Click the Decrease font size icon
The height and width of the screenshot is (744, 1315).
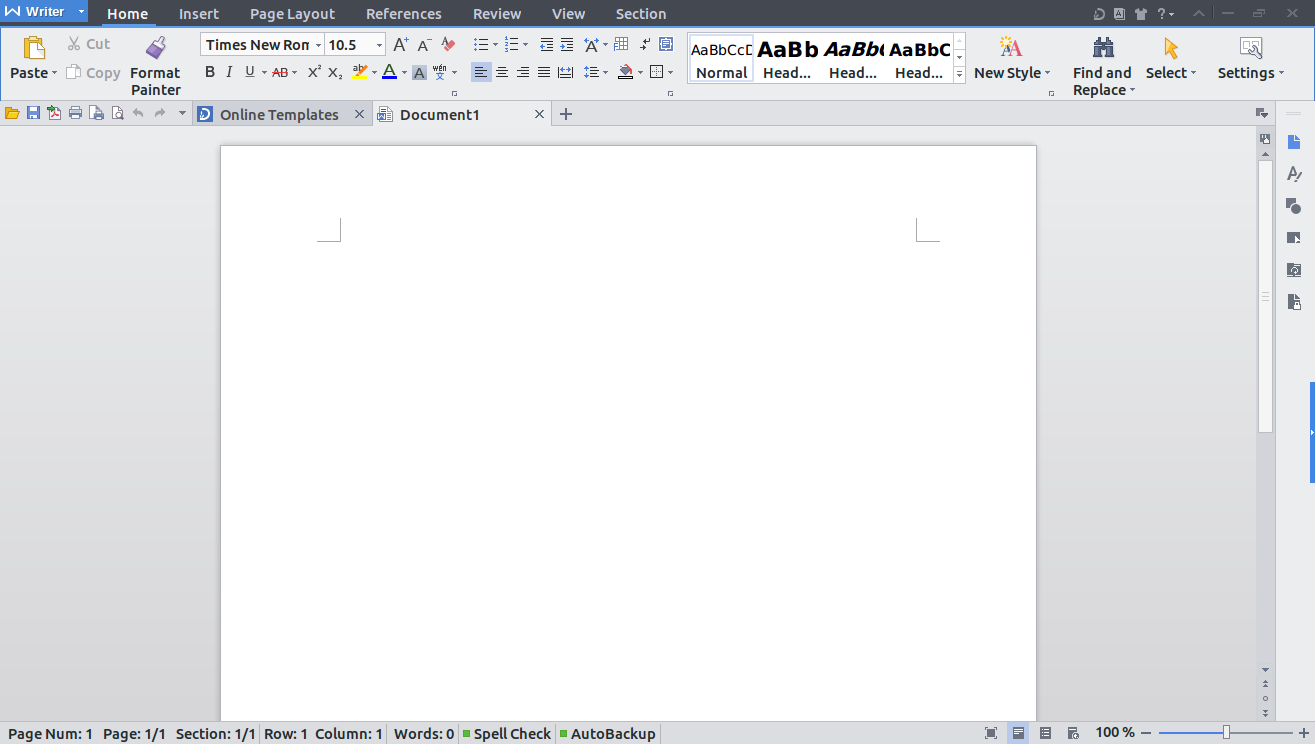pyautogui.click(x=424, y=45)
